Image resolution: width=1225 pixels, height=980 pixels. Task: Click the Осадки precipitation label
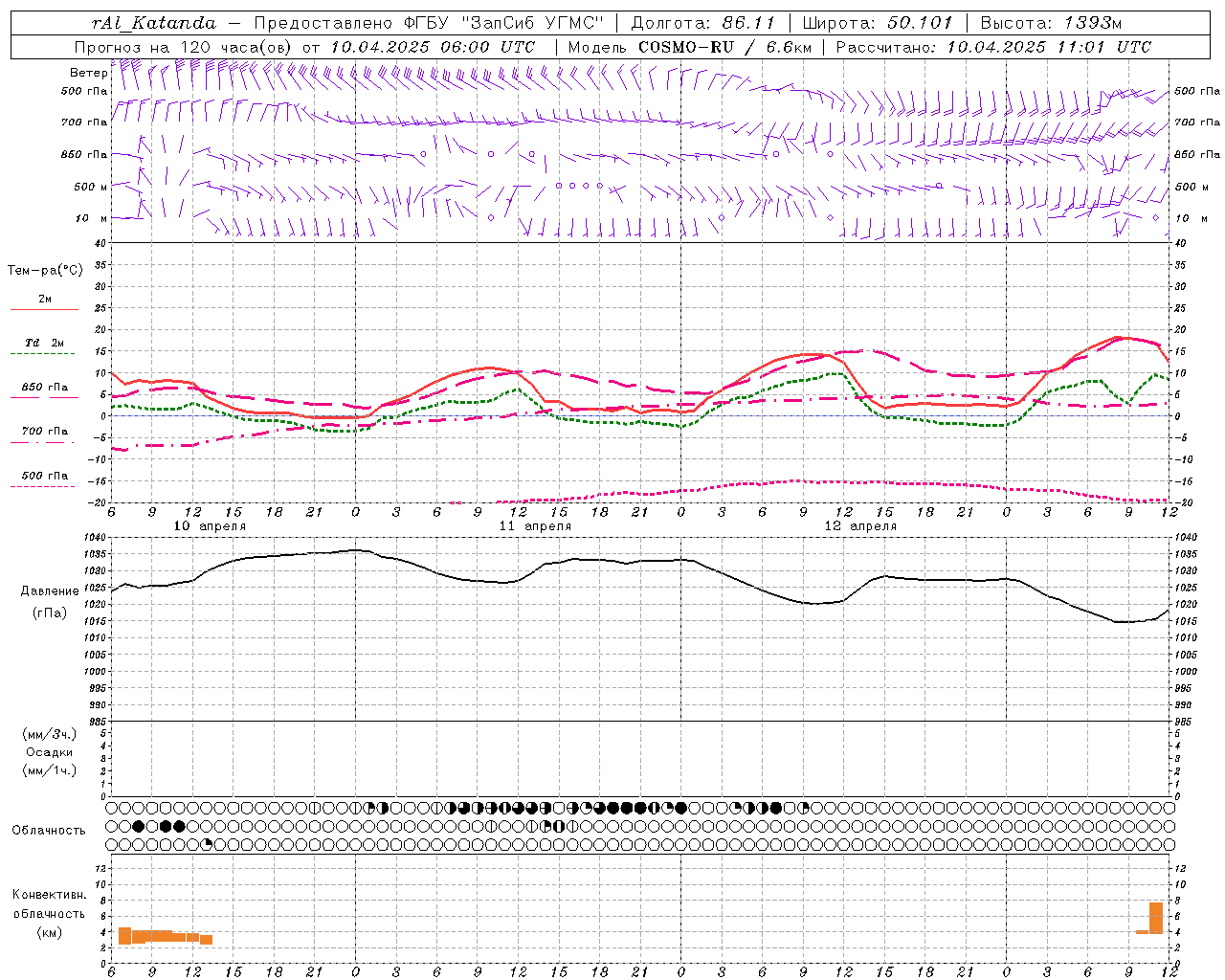coord(50,752)
